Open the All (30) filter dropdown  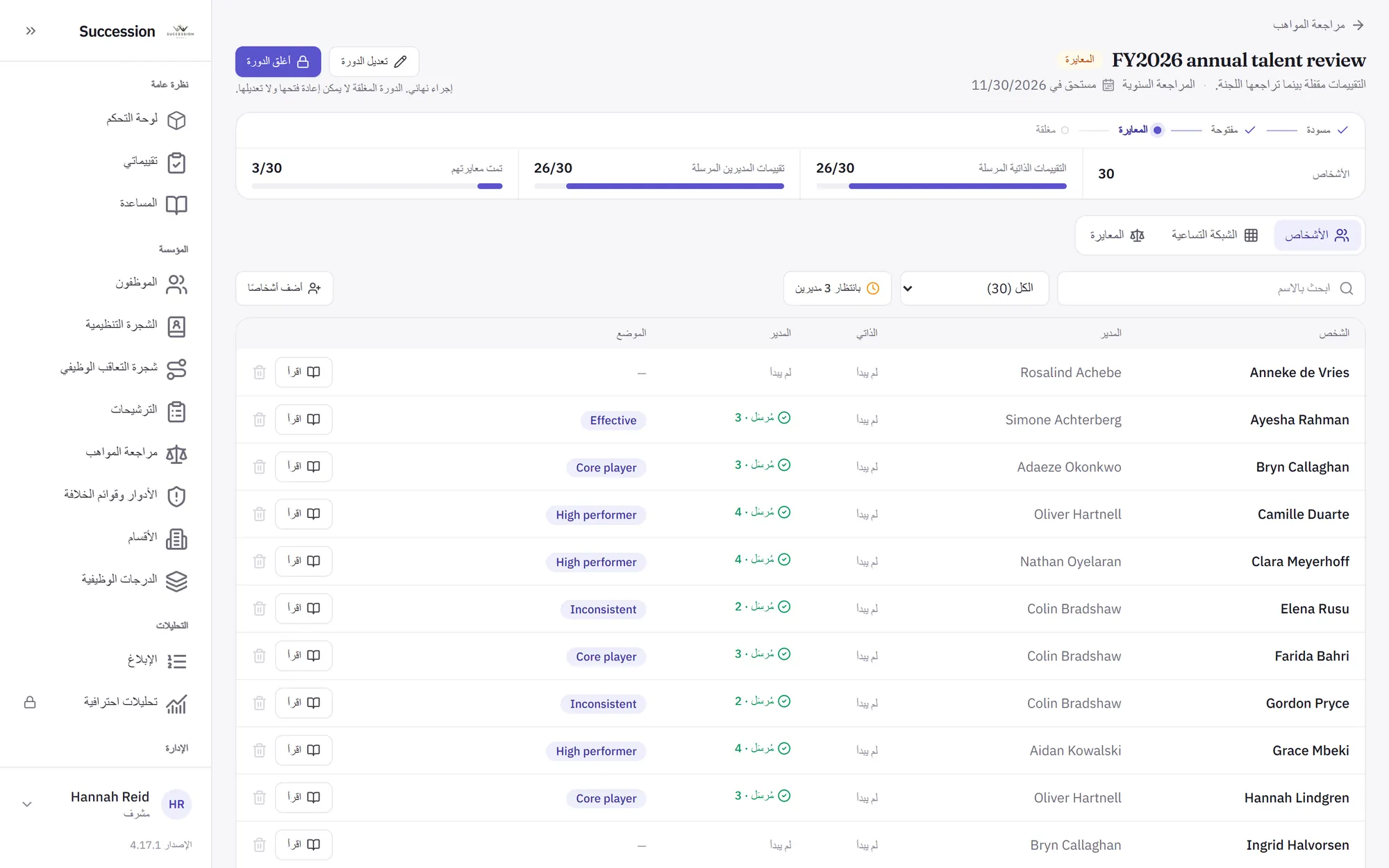tap(974, 288)
